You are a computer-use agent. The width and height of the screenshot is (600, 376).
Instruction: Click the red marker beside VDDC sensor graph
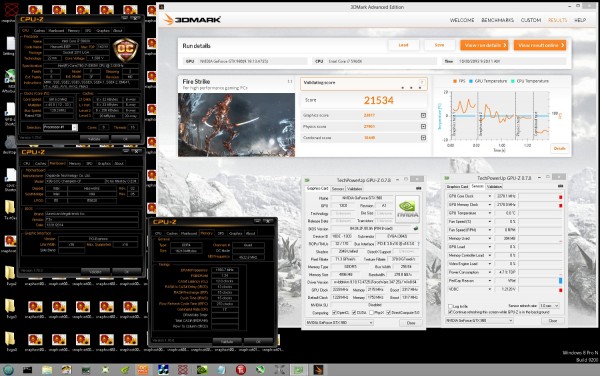tap(561, 290)
